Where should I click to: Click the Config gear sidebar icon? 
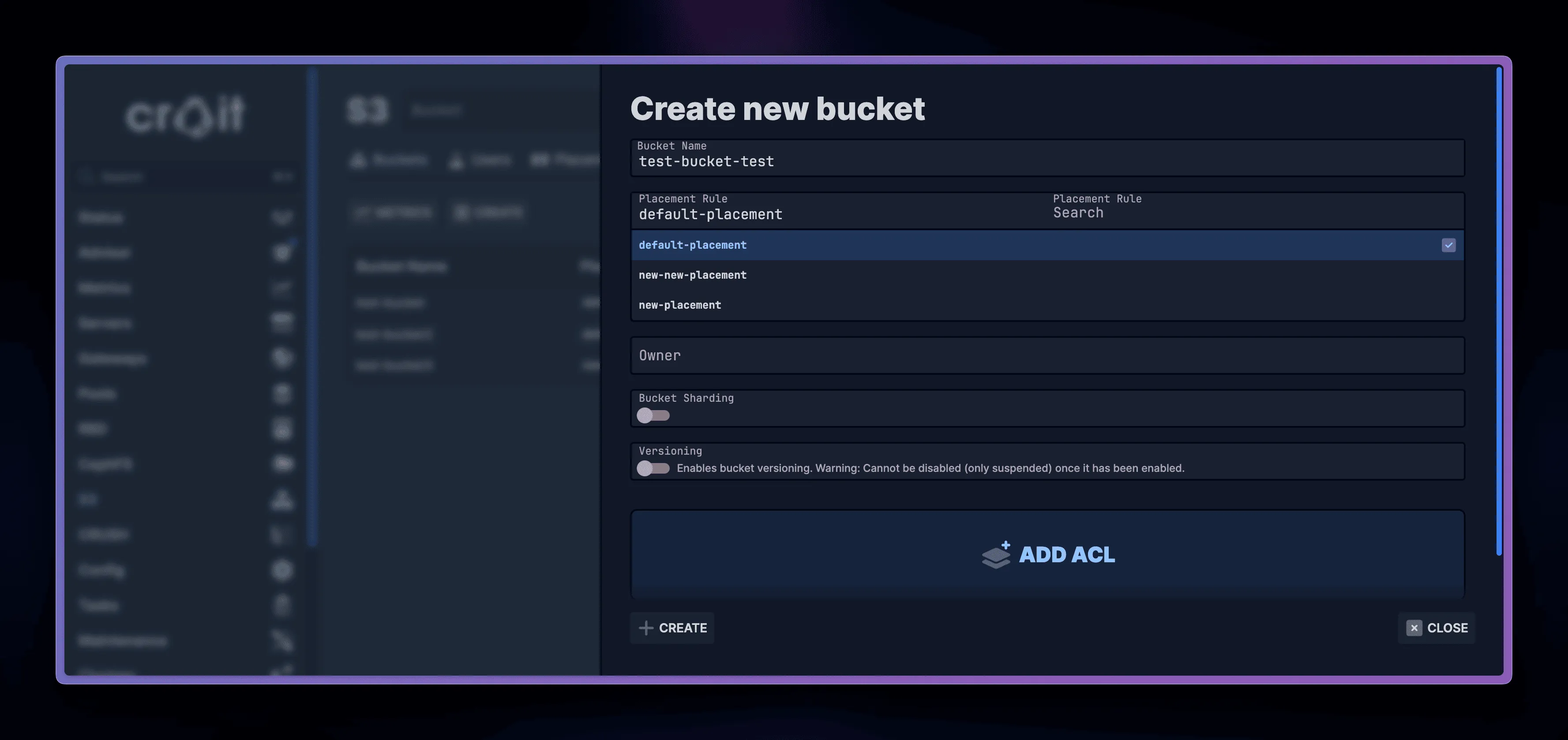click(x=282, y=570)
